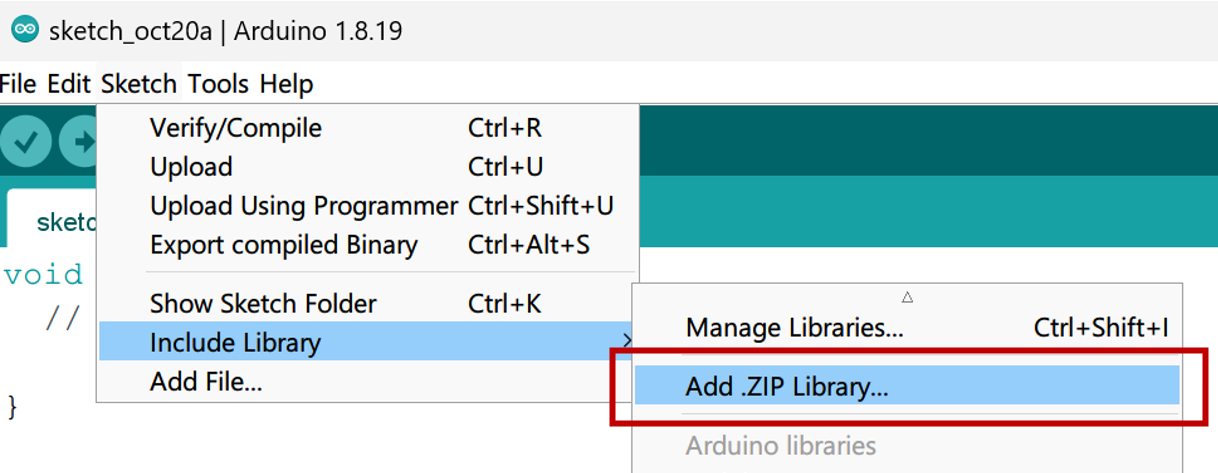The image size is (1218, 473).
Task: Select Upload Using Programmer
Action: point(303,206)
